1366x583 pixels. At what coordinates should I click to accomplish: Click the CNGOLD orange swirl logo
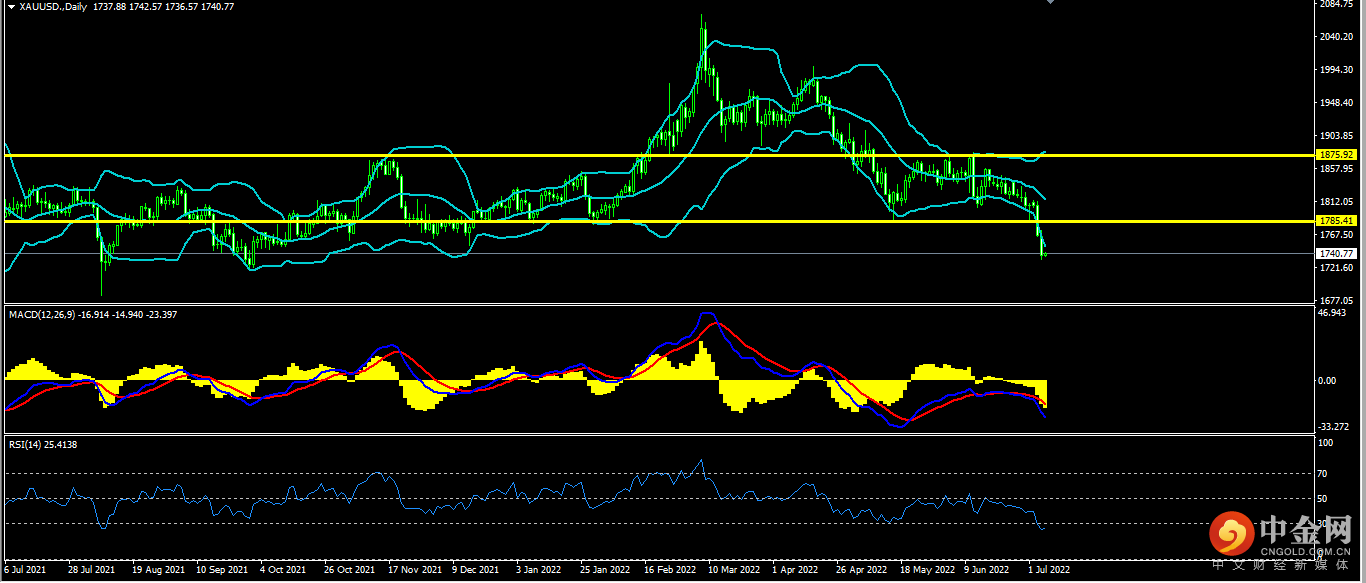[x=1230, y=535]
